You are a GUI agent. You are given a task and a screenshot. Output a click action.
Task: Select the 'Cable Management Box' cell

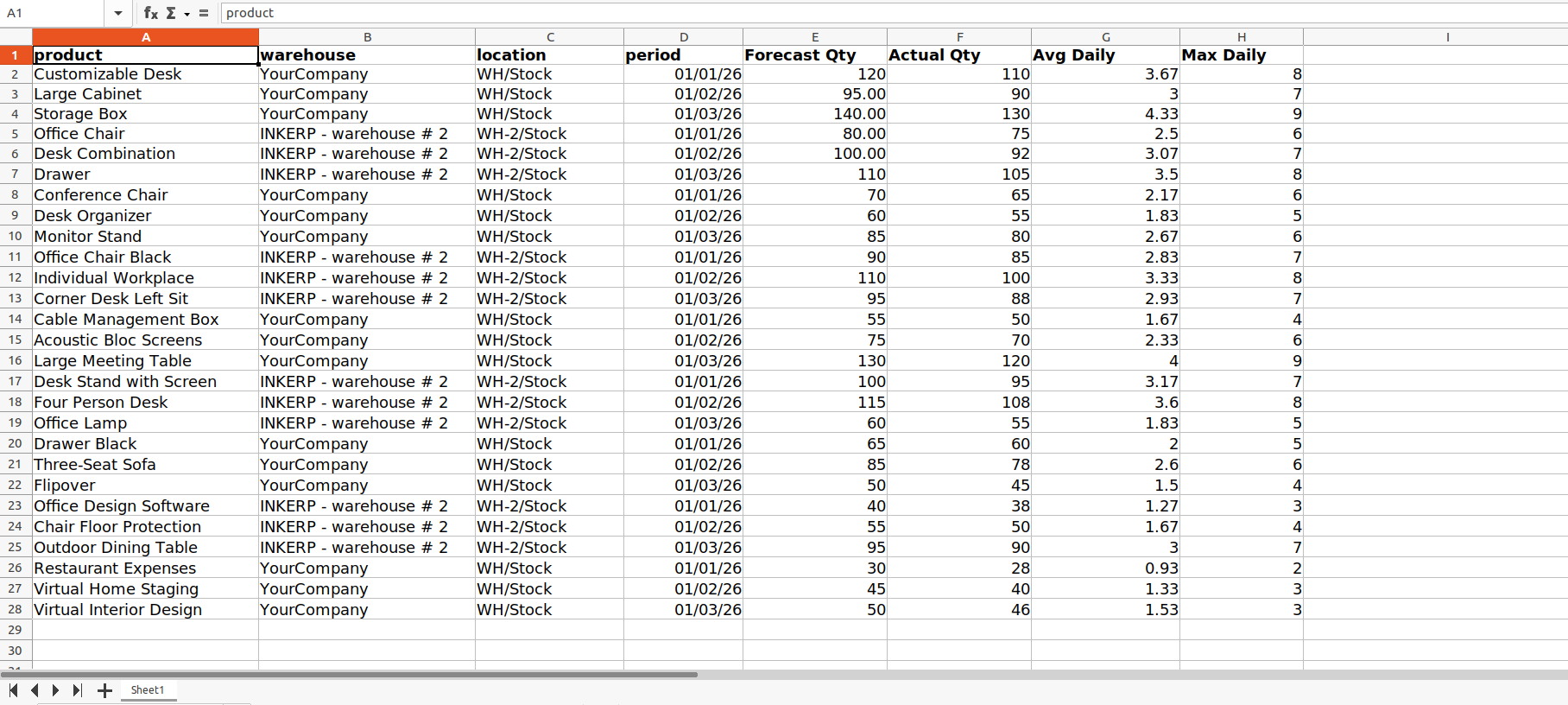coord(146,320)
